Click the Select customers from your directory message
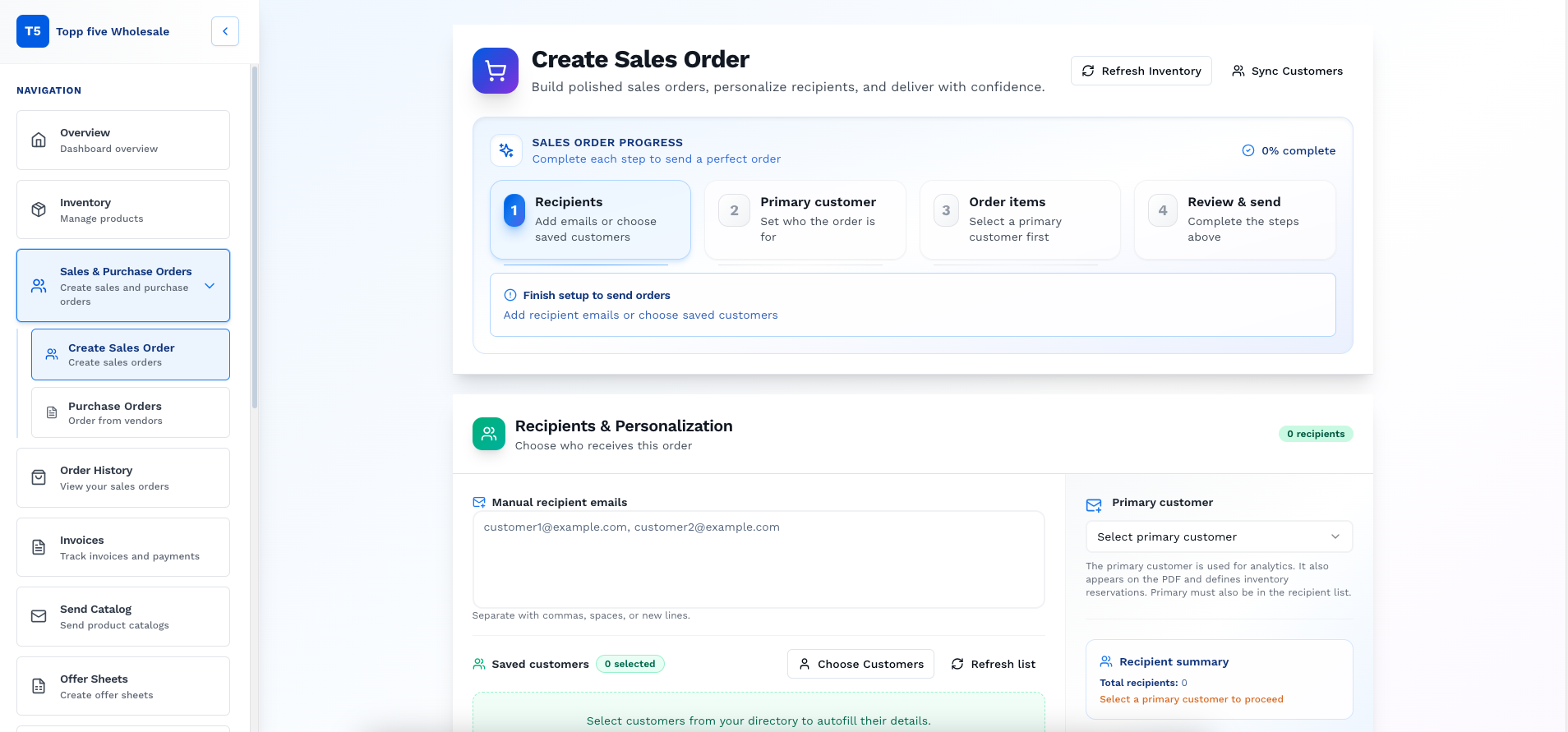The width and height of the screenshot is (1568, 732). point(759,720)
